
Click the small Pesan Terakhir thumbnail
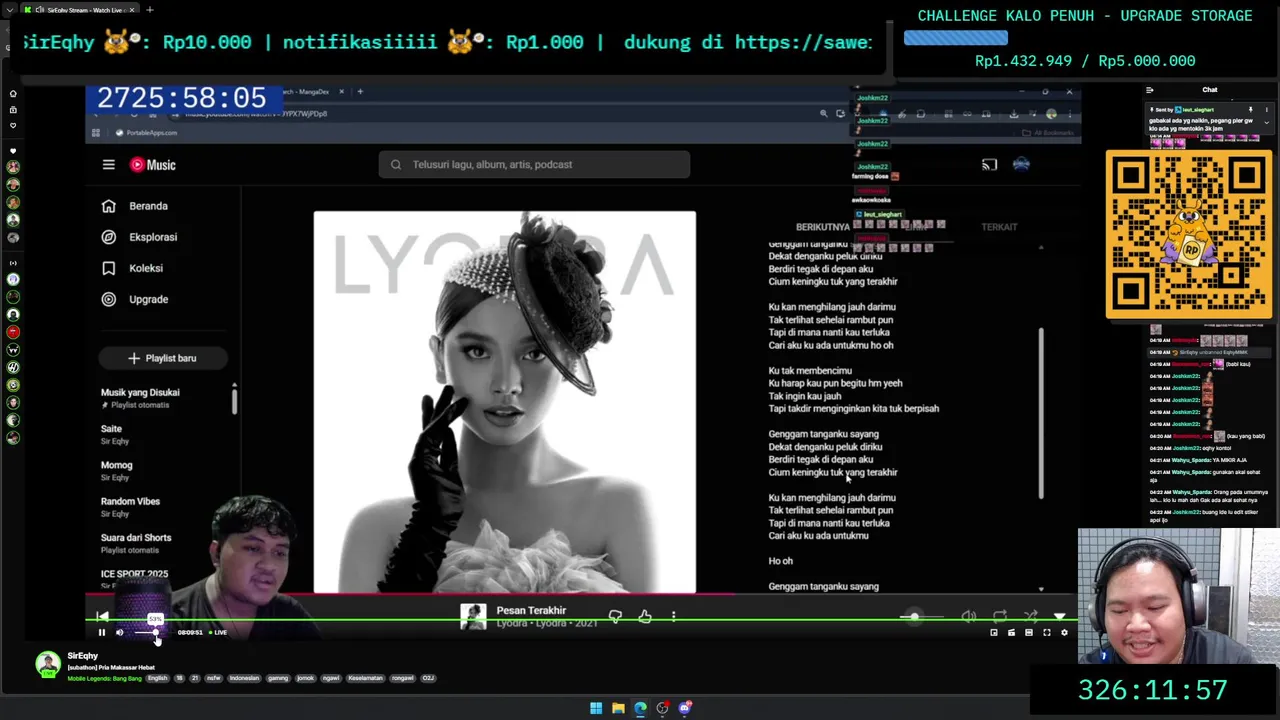click(x=473, y=617)
